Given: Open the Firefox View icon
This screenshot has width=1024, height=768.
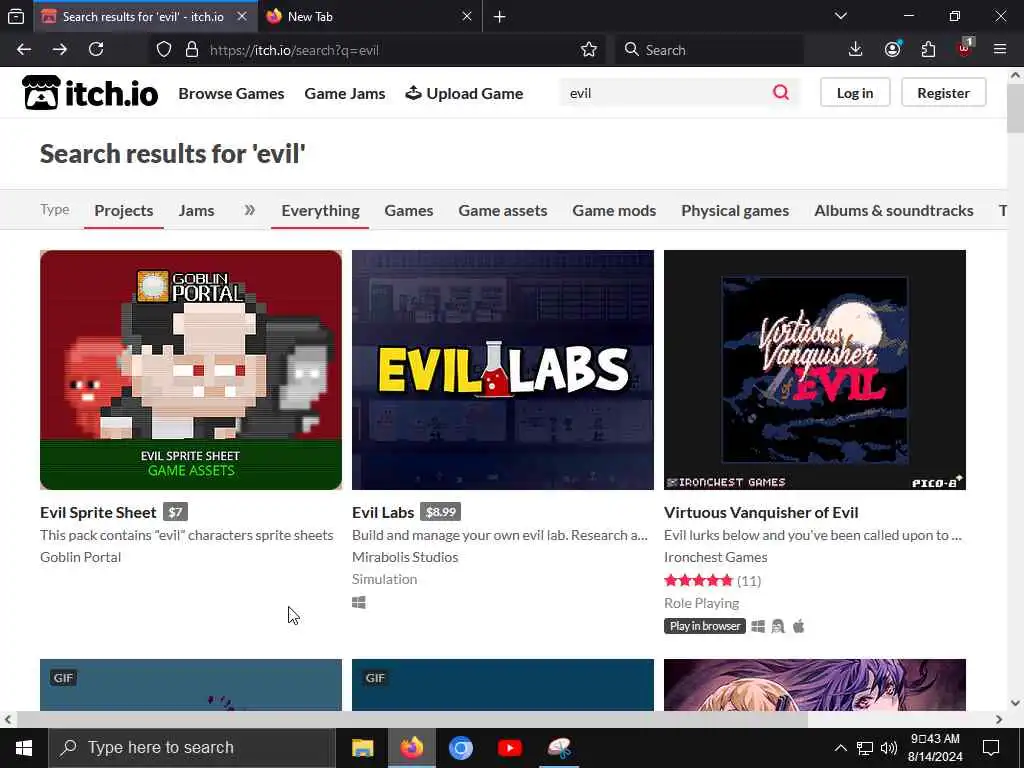Looking at the screenshot, I should pos(16,16).
